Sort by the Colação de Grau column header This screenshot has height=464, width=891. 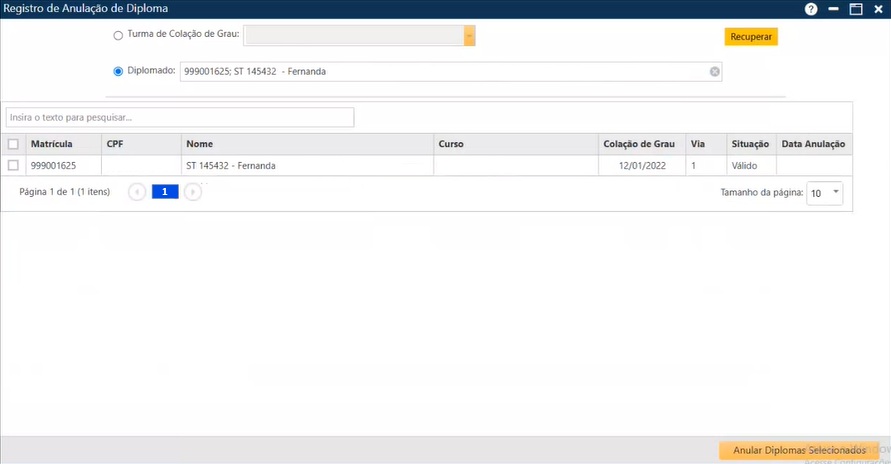click(x=639, y=144)
